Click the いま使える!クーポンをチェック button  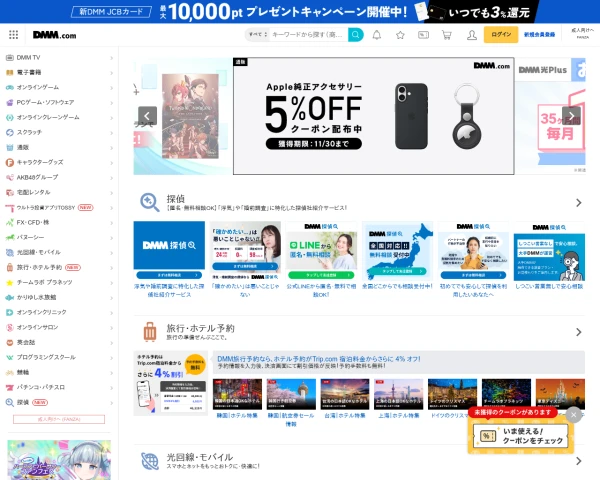pos(520,436)
